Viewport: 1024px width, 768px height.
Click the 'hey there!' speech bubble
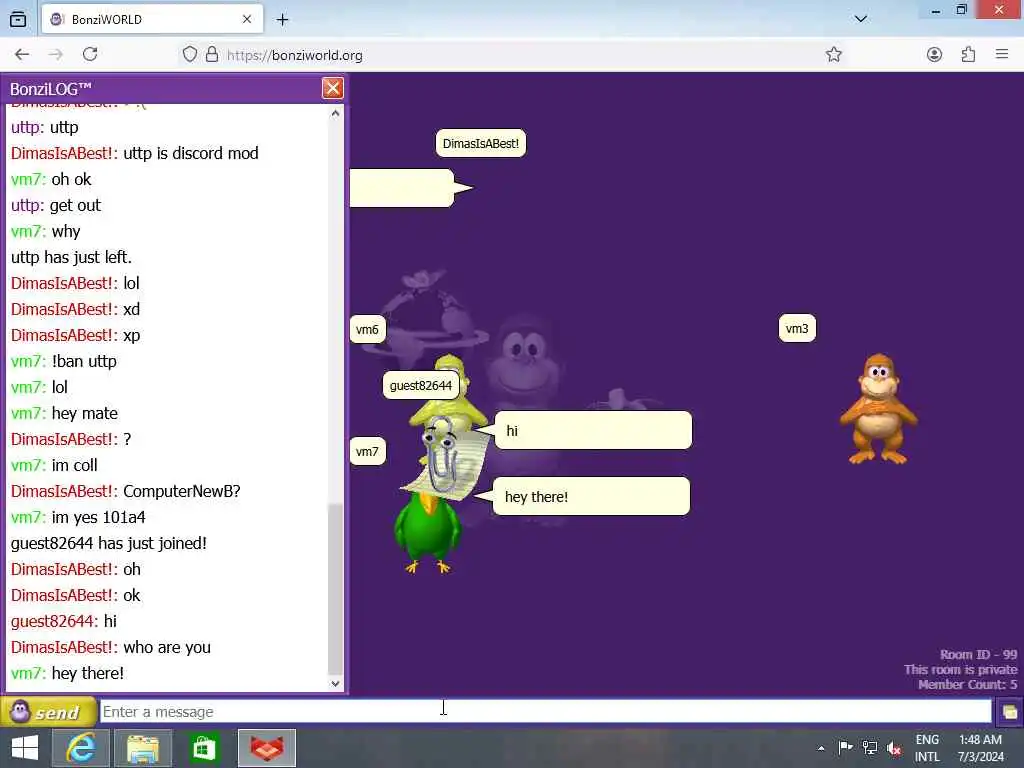[x=591, y=496]
